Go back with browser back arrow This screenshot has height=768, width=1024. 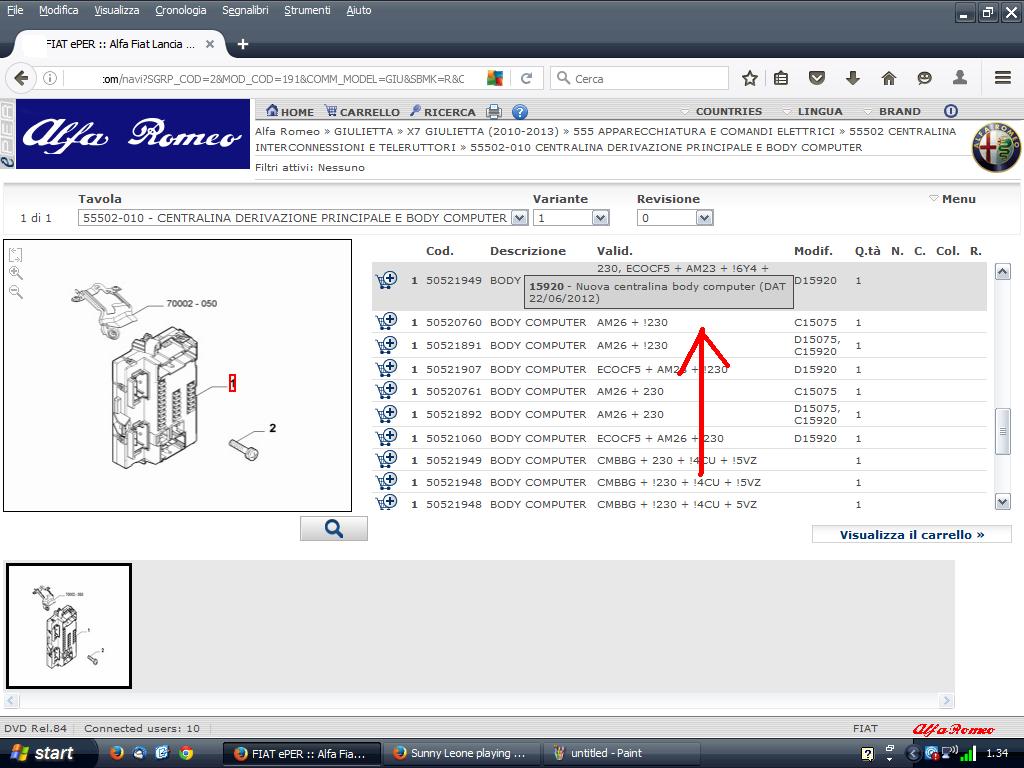point(21,78)
